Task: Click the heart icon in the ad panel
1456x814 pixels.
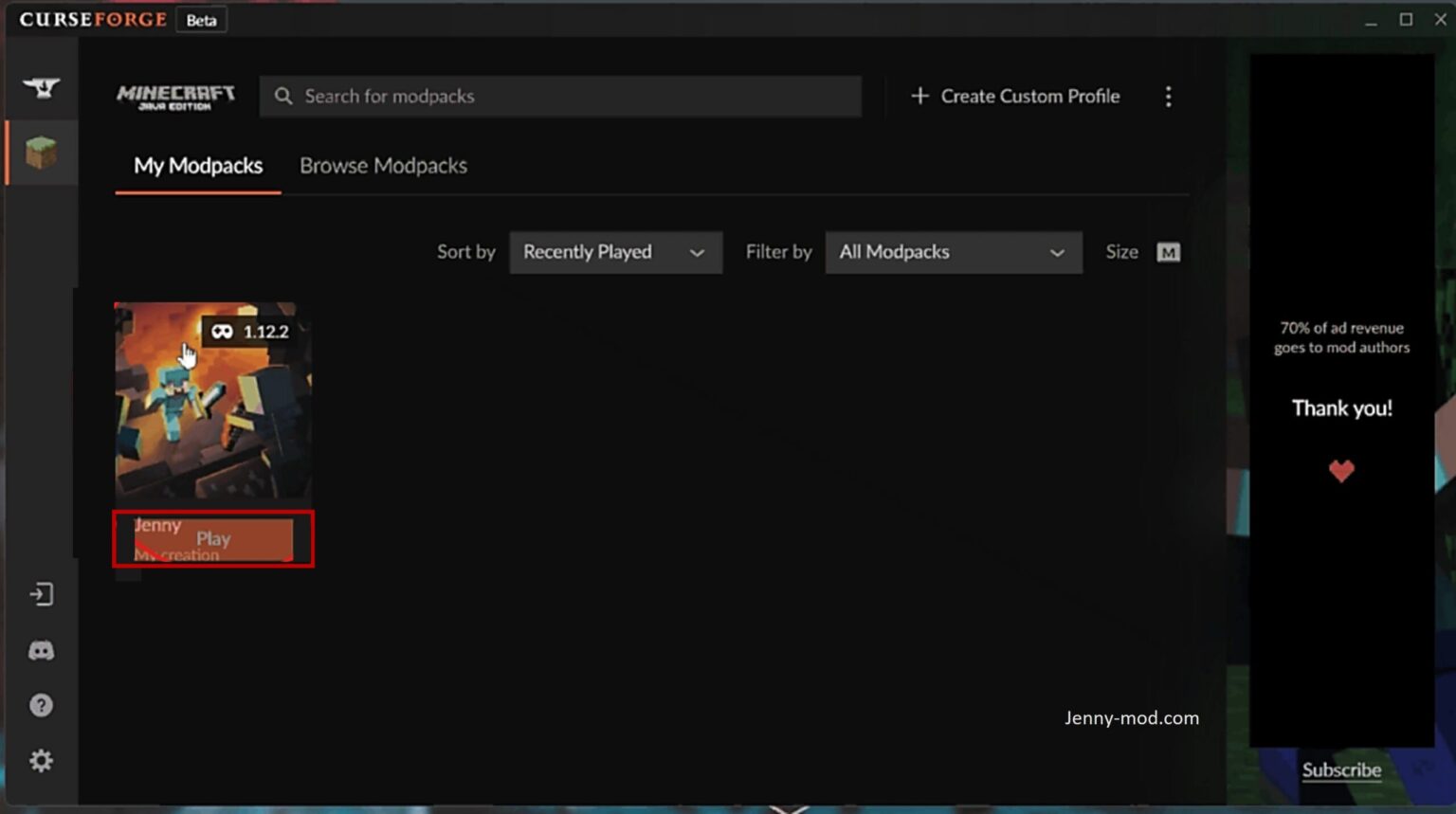Action: [x=1341, y=471]
